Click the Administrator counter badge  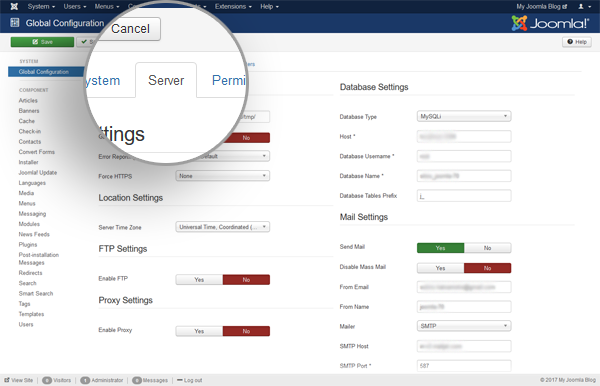(85, 380)
